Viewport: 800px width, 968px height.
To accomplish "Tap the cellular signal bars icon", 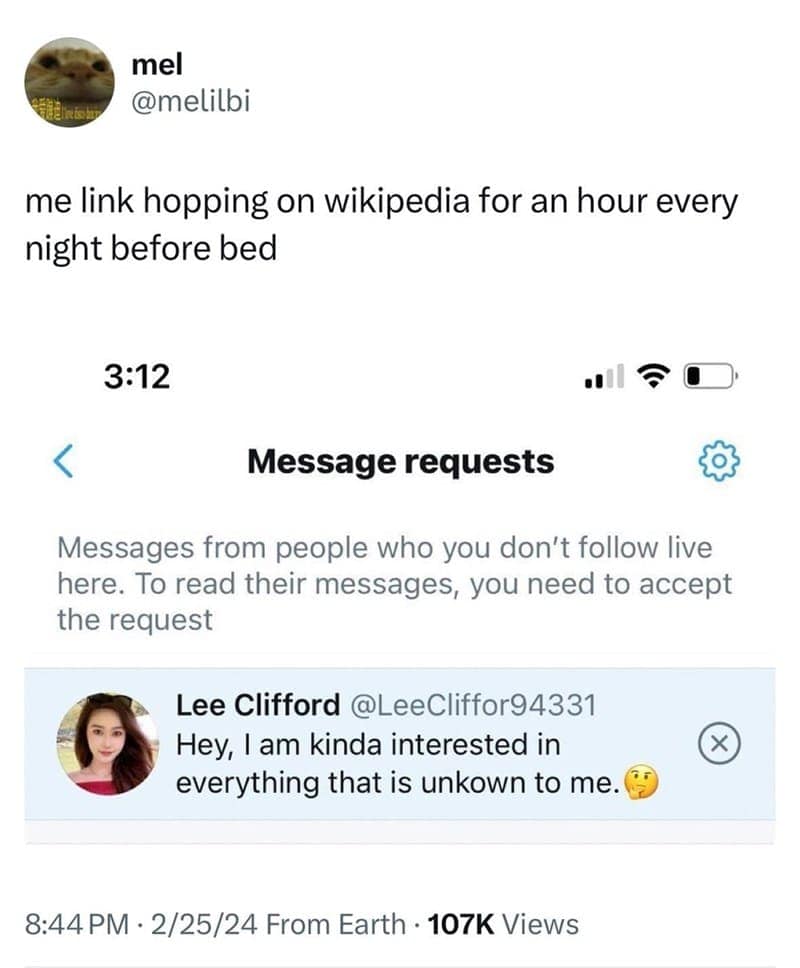I will click(x=602, y=378).
